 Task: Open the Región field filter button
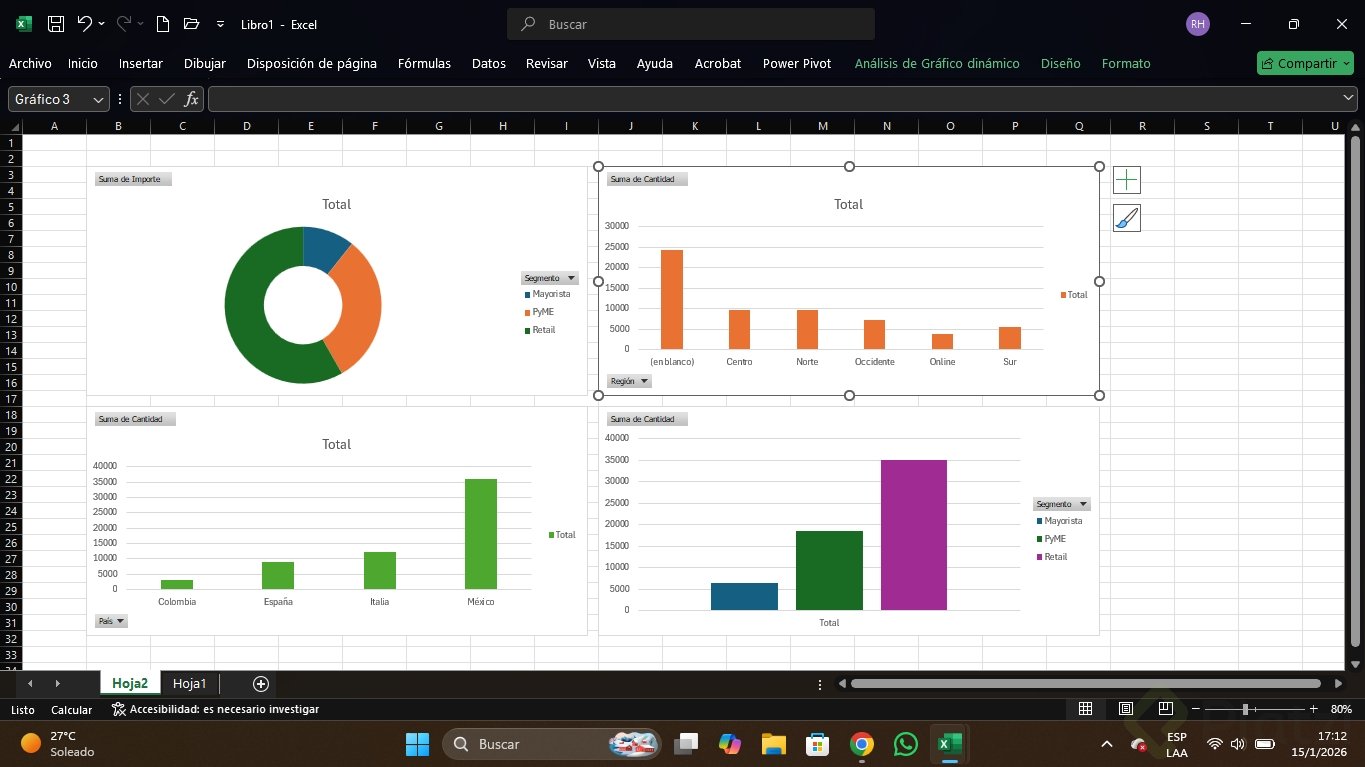[x=630, y=381]
